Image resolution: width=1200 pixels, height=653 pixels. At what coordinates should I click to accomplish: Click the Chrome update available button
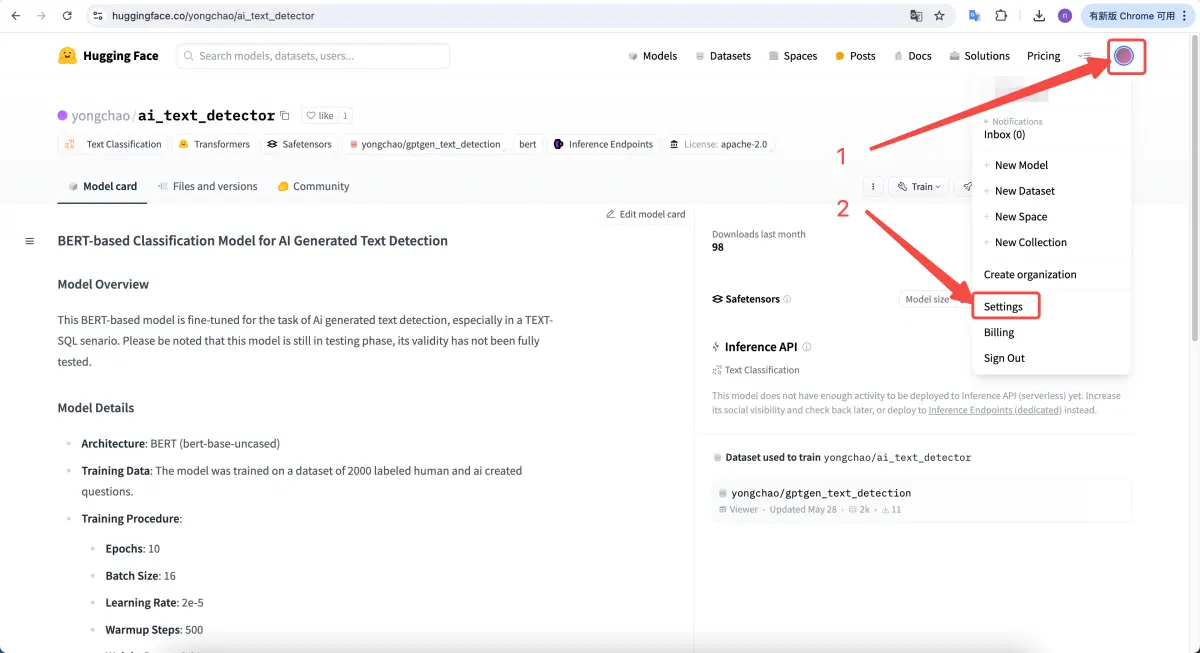pyautogui.click(x=1137, y=16)
